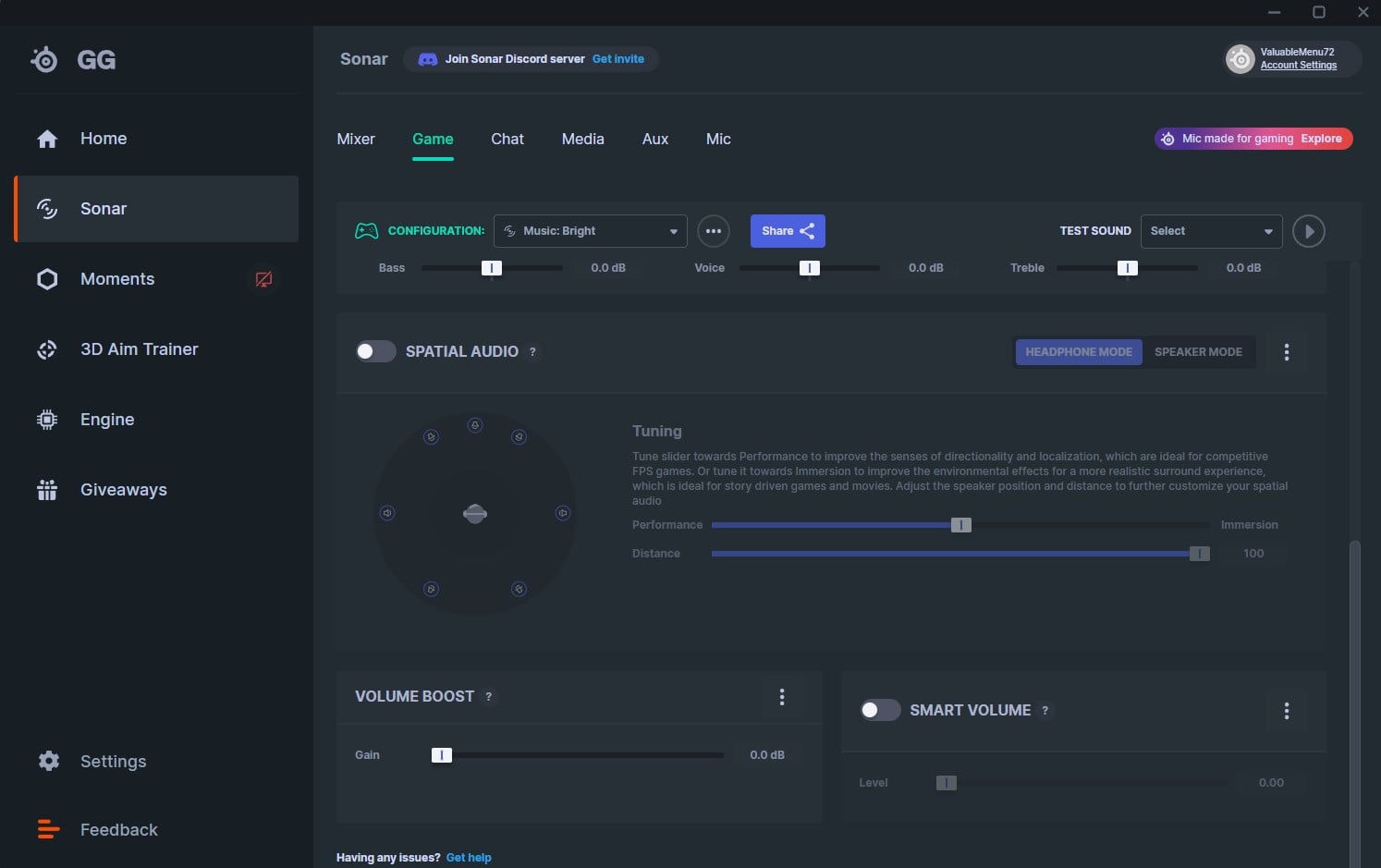Click the Get help link

click(x=469, y=858)
